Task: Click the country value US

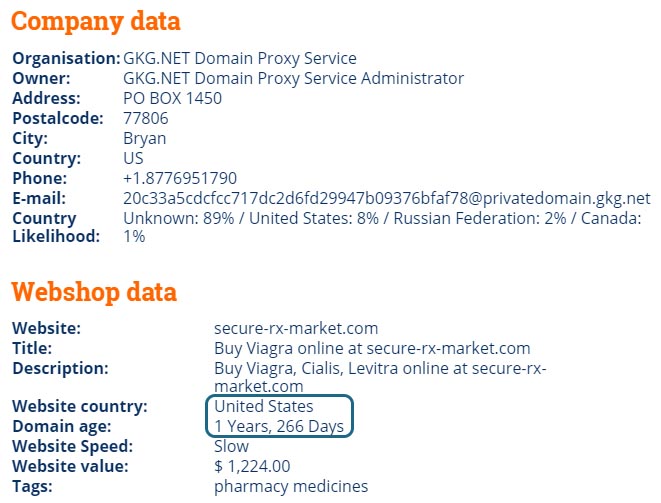Action: tap(133, 158)
